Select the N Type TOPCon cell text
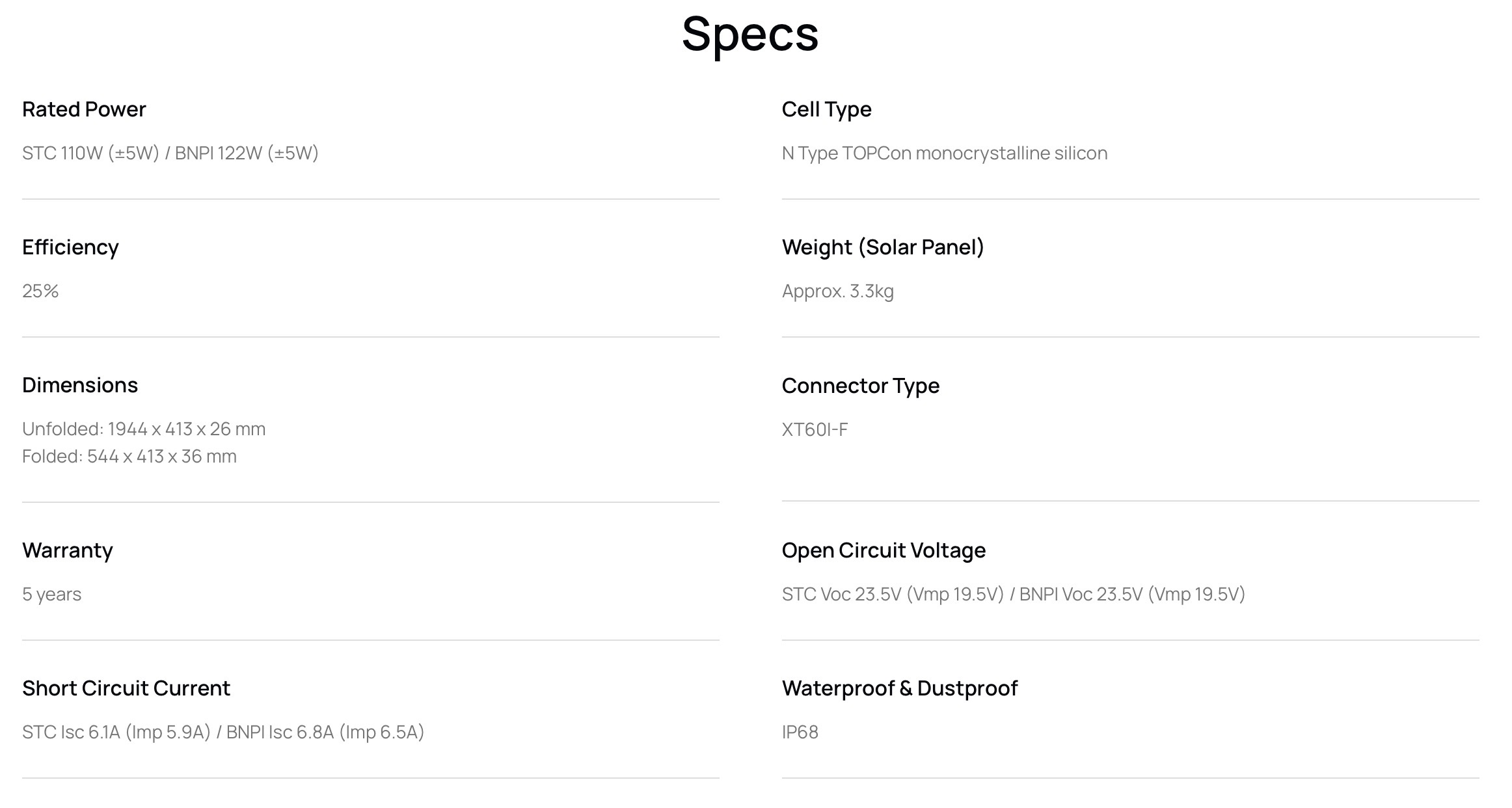This screenshot has width=1512, height=808. tap(944, 153)
